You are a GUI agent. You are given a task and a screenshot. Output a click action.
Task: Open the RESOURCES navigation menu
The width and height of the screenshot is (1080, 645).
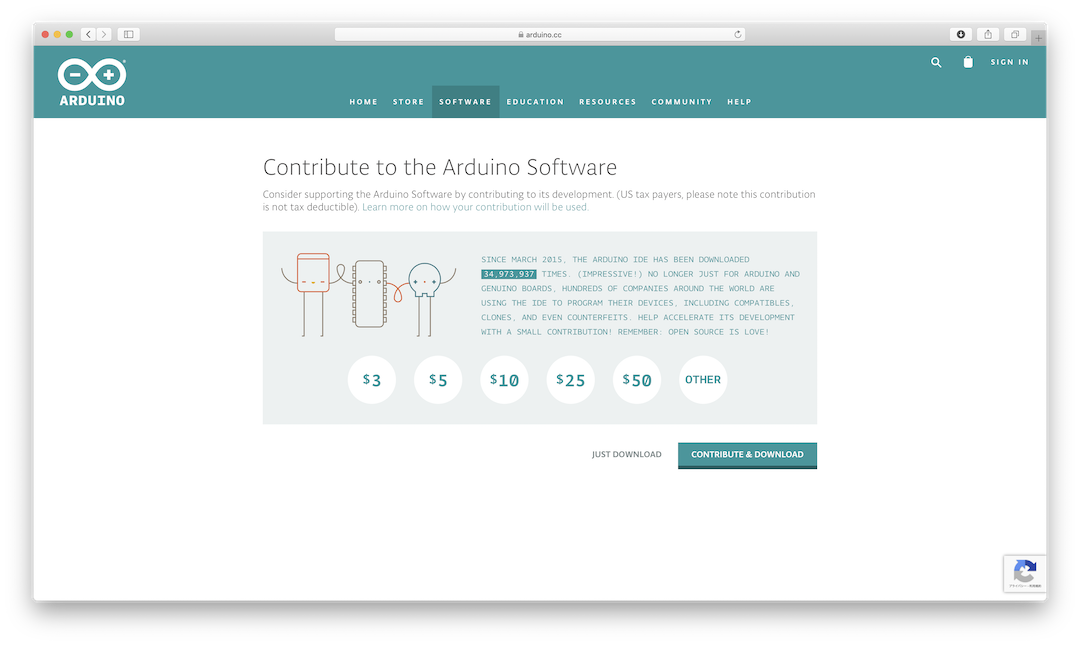(607, 102)
